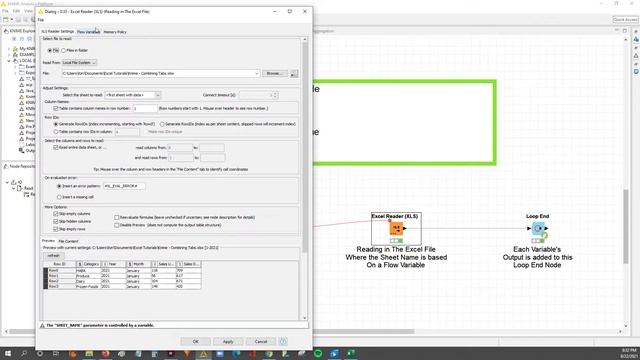Click the Month column header in preview
The width and height of the screenshot is (640, 360).
[138, 264]
